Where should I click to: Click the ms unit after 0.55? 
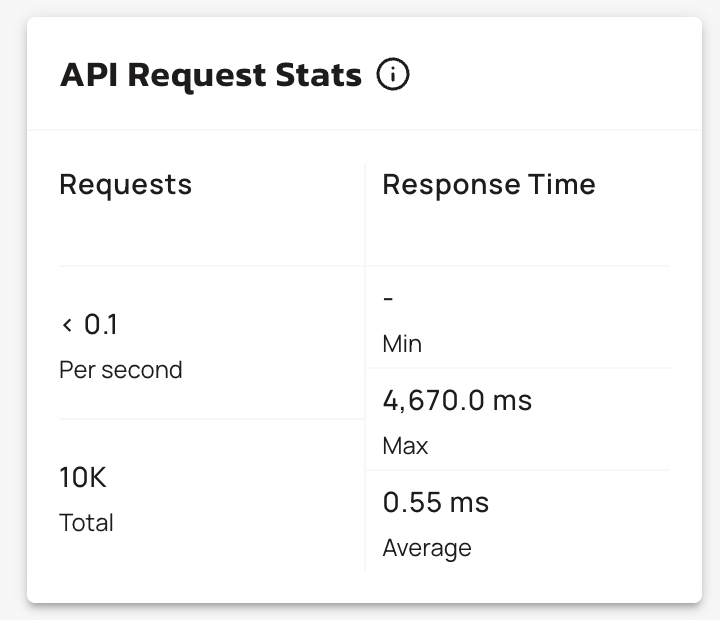pyautogui.click(x=469, y=502)
